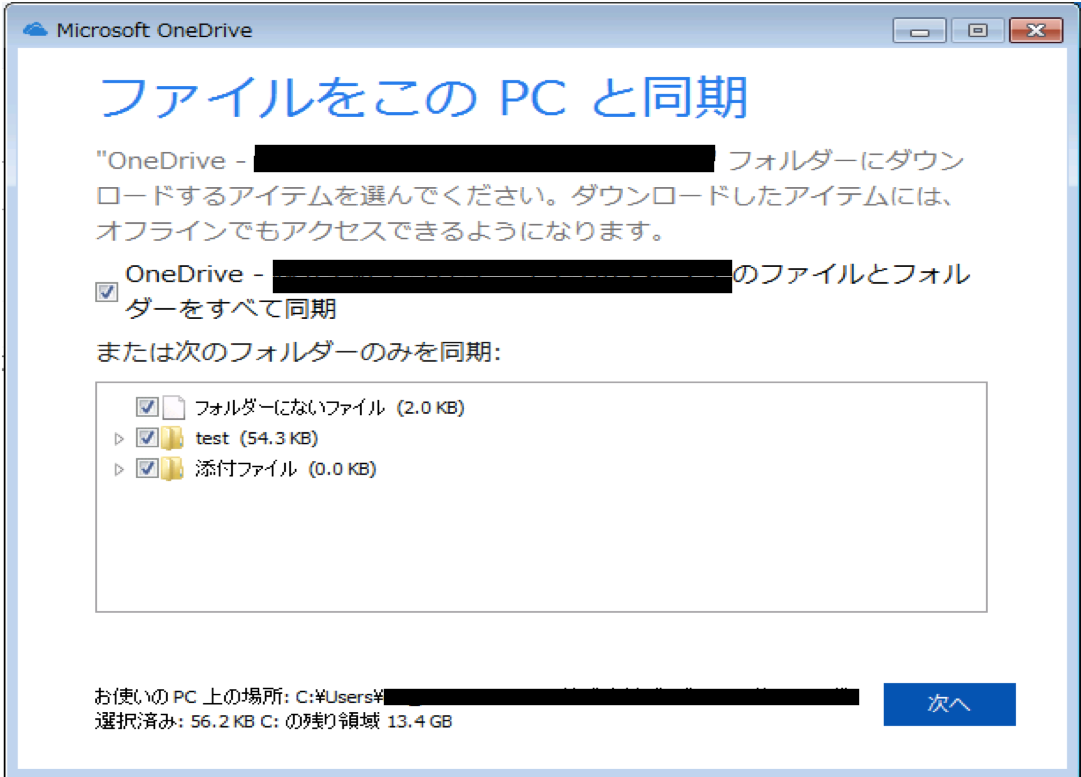Select the フォルダーにないファイル (2.0 KB) label
Screen dimensions: 1081x777
(330, 407)
